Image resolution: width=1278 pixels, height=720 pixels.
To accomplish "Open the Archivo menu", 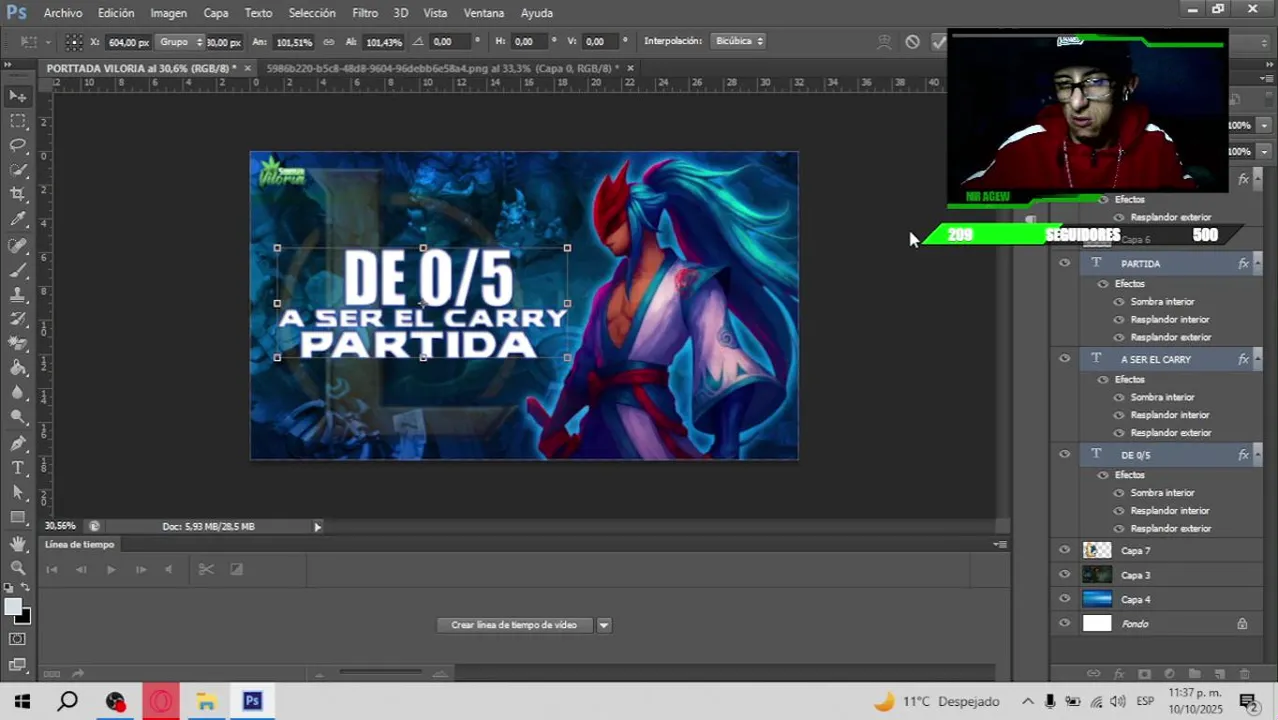I will pos(63,13).
